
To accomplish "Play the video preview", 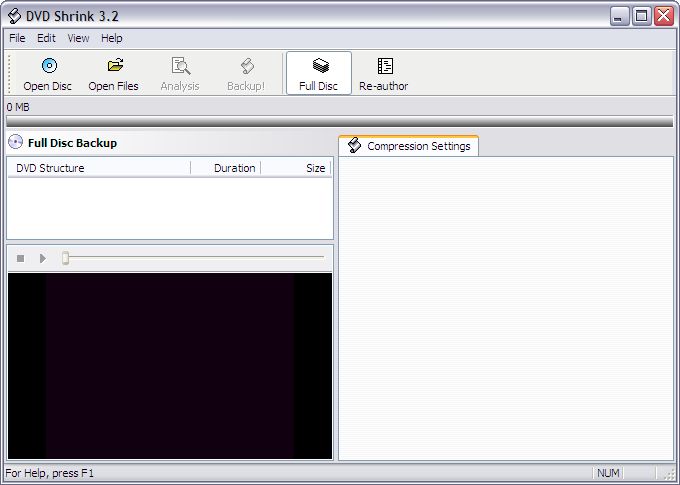I will (42, 259).
